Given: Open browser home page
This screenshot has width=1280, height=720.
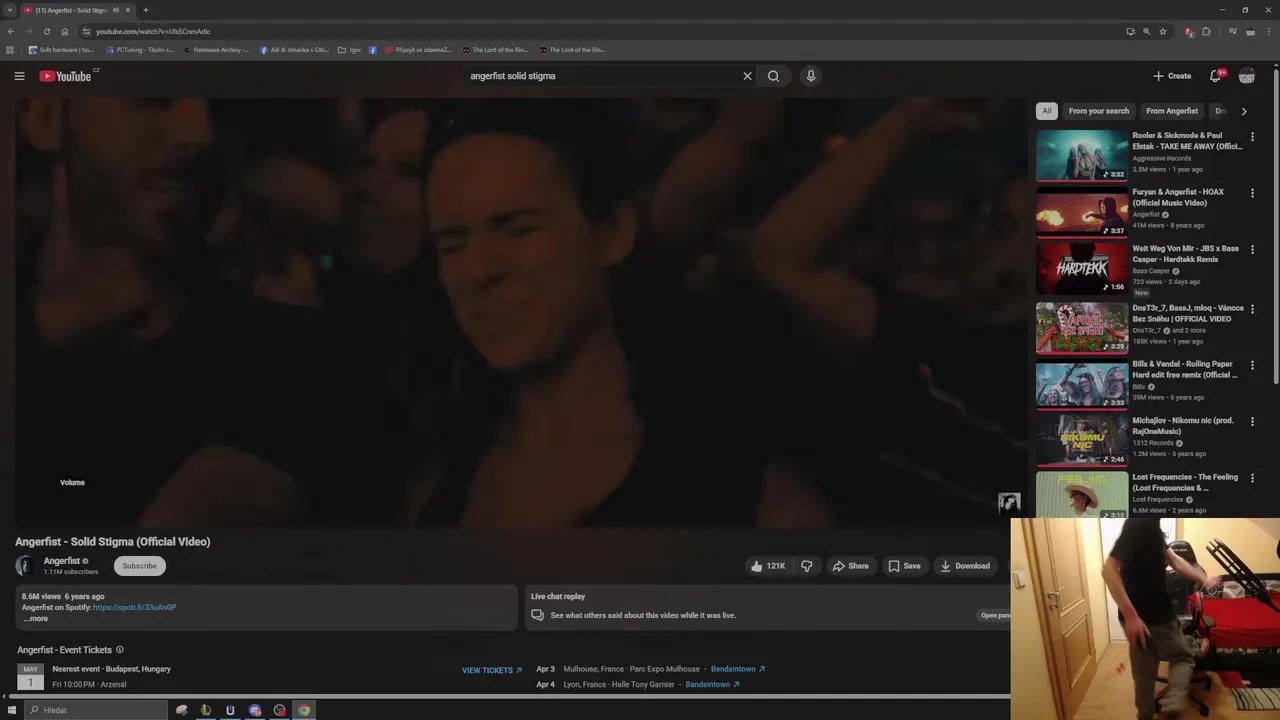Looking at the screenshot, I should coord(65,31).
